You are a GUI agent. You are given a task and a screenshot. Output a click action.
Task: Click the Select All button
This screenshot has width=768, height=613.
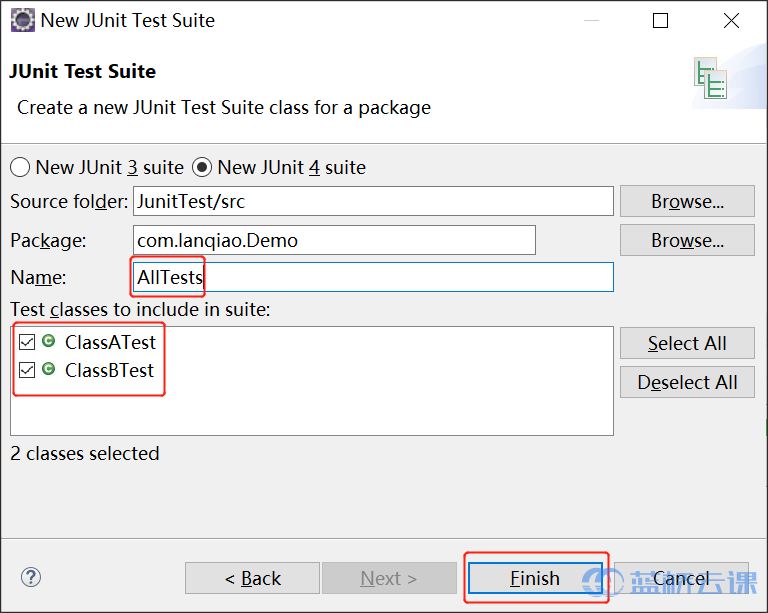click(x=687, y=343)
